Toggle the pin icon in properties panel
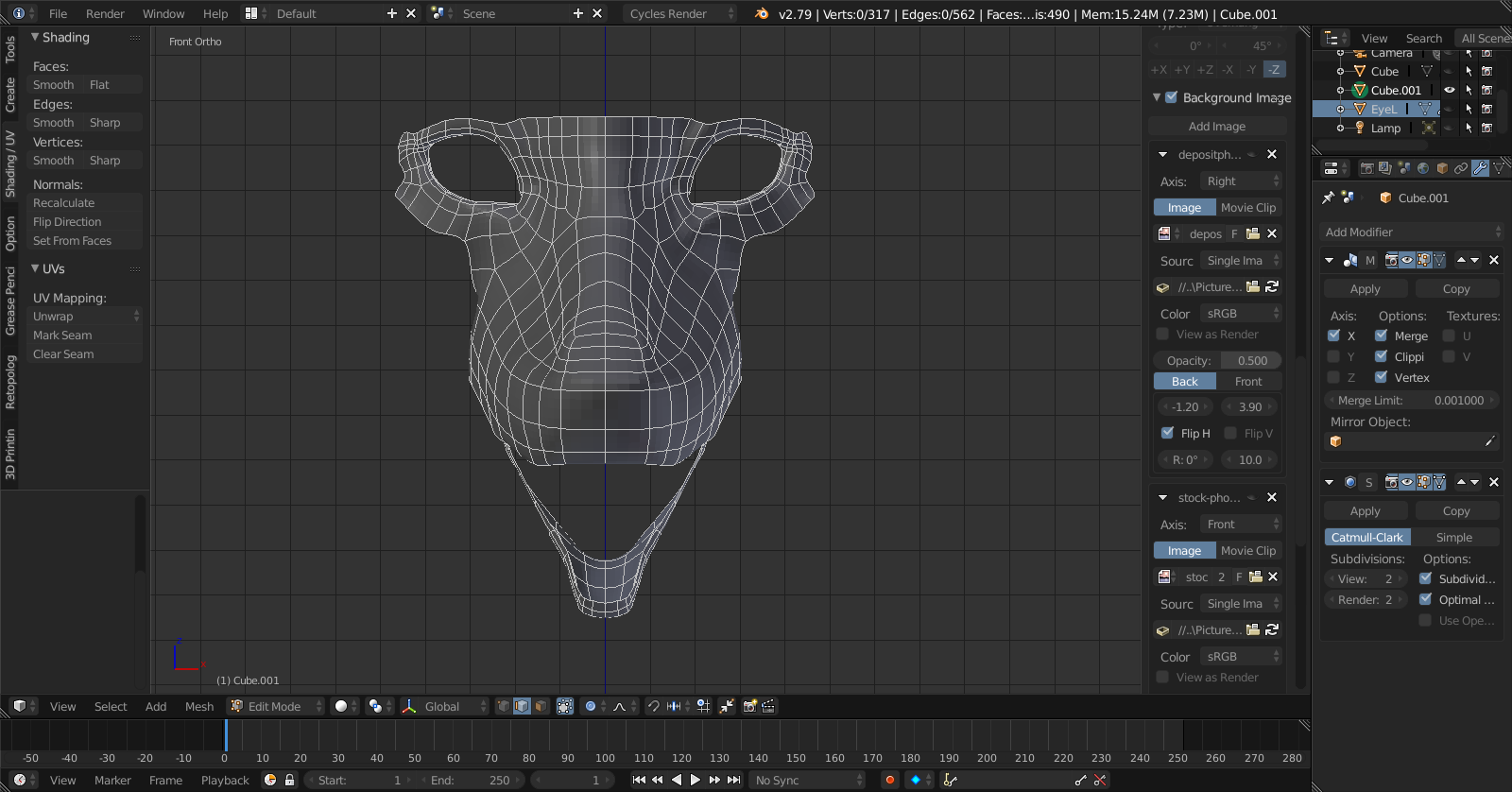This screenshot has width=1512, height=792. click(x=1328, y=198)
